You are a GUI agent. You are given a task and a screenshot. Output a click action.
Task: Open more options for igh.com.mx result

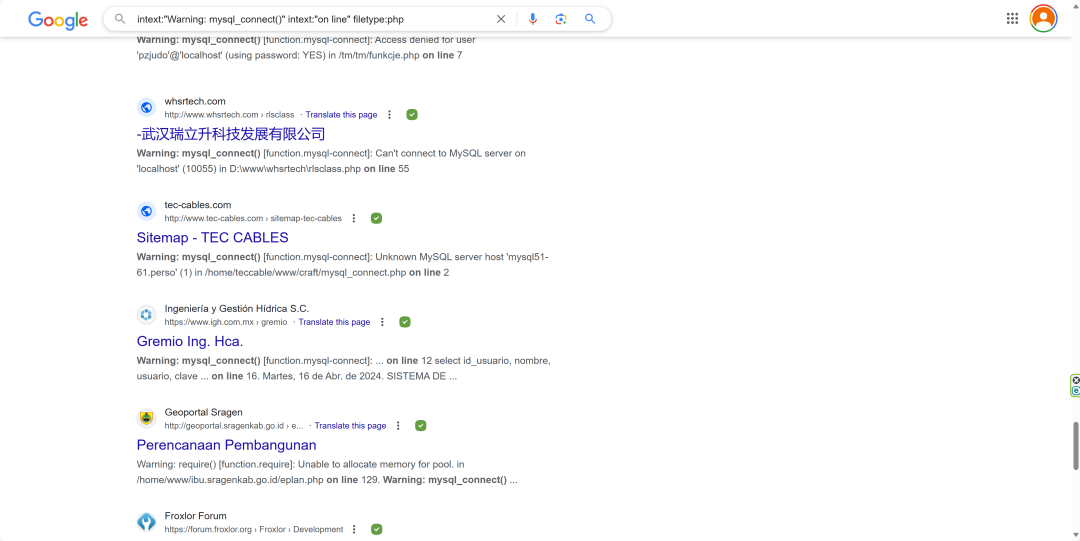(x=382, y=322)
